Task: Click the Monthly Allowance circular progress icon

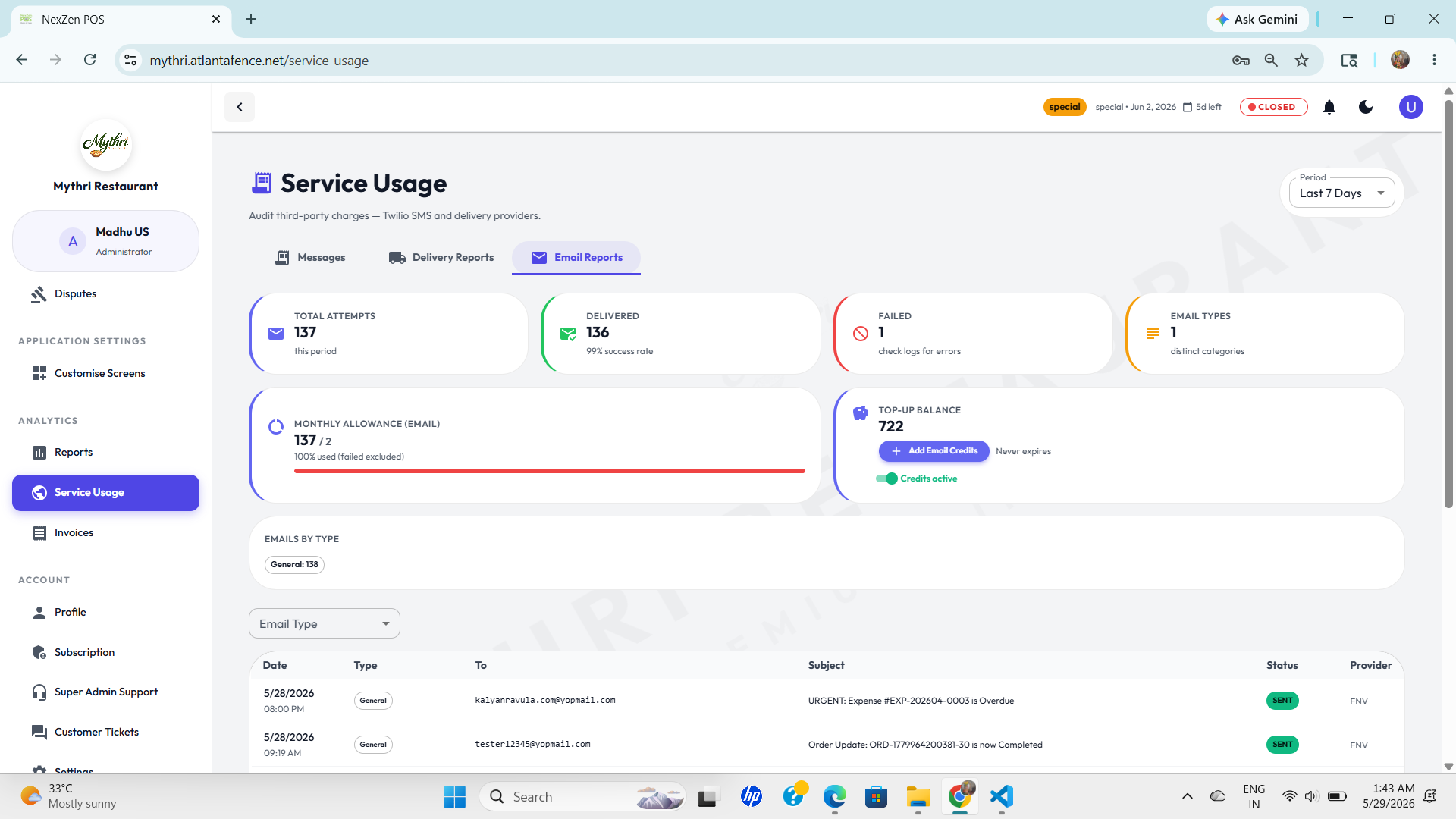Action: click(x=276, y=427)
